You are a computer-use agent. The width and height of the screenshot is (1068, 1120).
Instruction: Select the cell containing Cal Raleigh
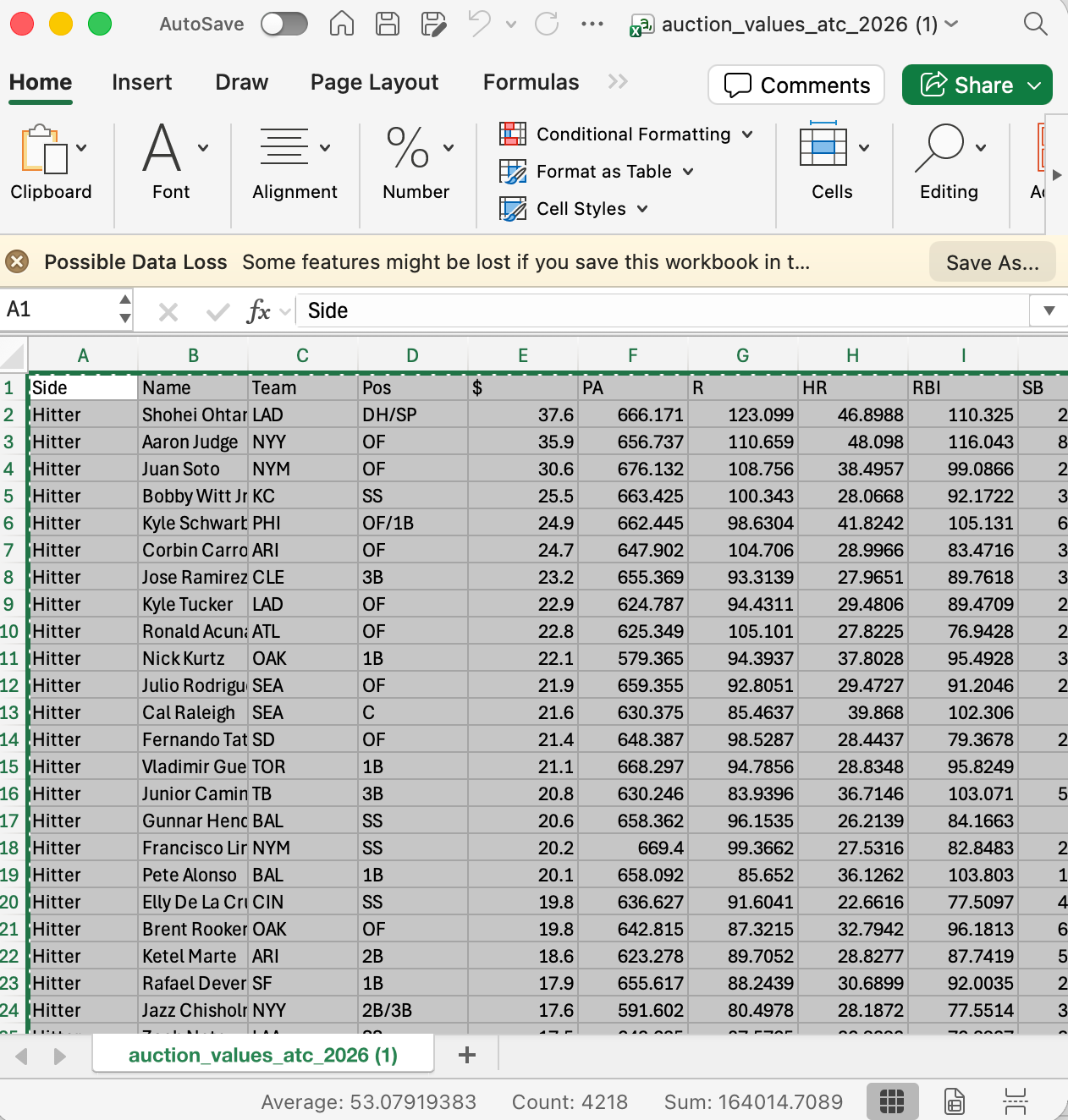(193, 712)
